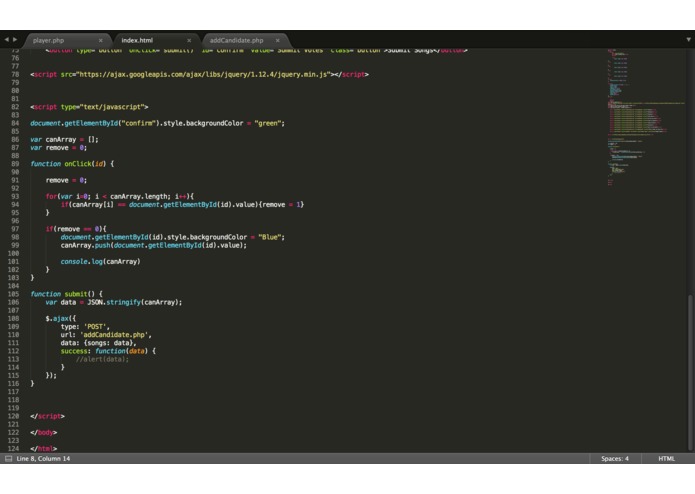
Task: Close the player.php tab
Action: (101, 40)
